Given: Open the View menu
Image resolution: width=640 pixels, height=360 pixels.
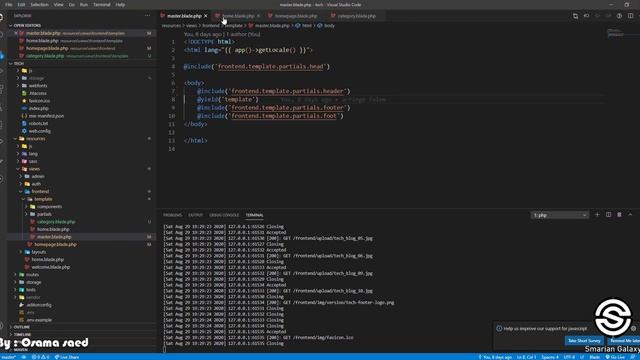Looking at the screenshot, I should 59,4.
